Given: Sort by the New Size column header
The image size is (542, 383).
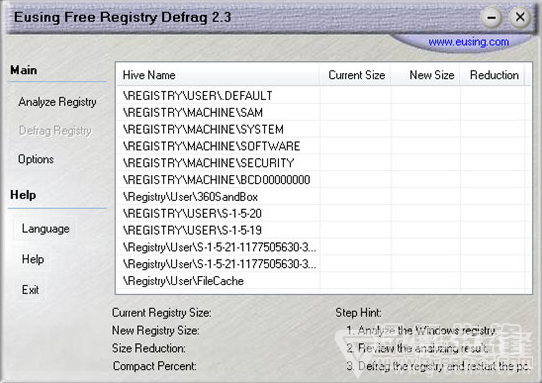Looking at the screenshot, I should pos(426,75).
